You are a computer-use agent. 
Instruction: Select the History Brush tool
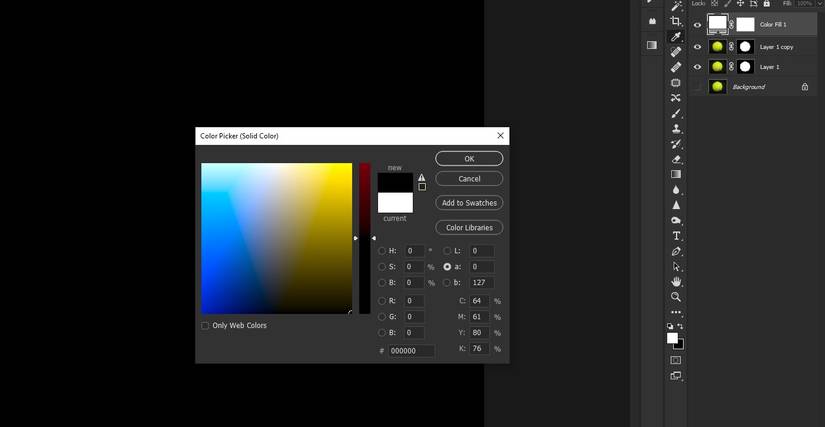(x=676, y=144)
